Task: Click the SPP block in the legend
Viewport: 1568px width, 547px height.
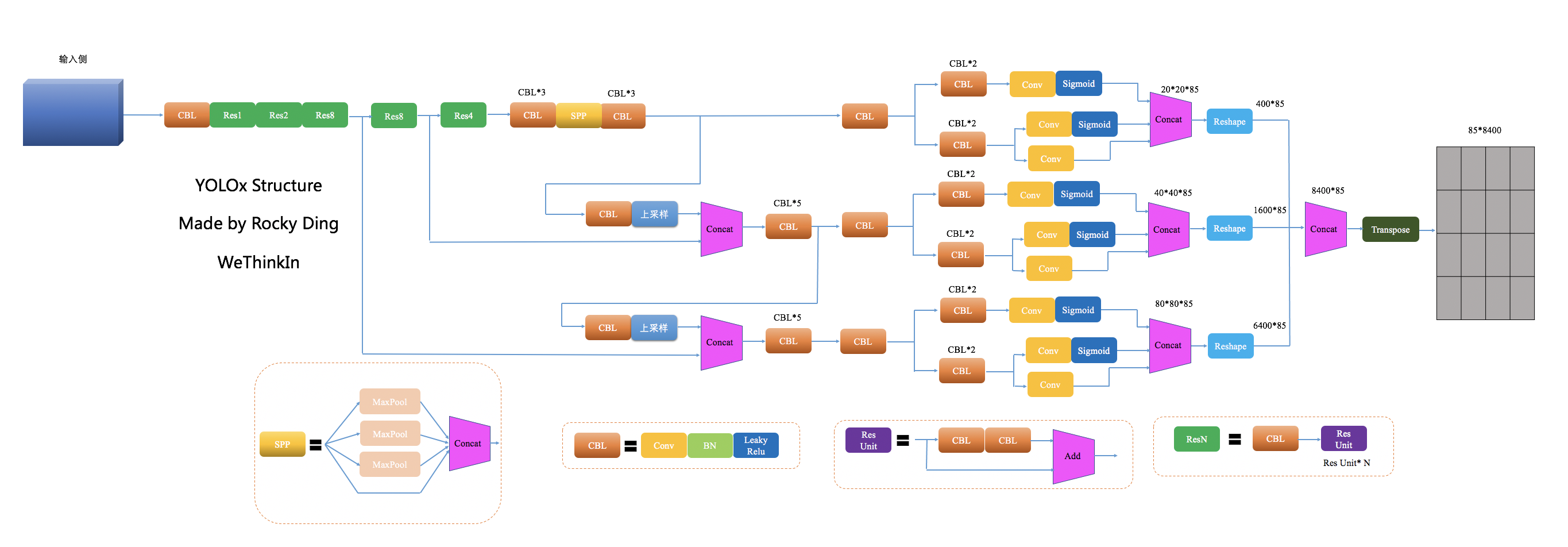Action: click(282, 445)
